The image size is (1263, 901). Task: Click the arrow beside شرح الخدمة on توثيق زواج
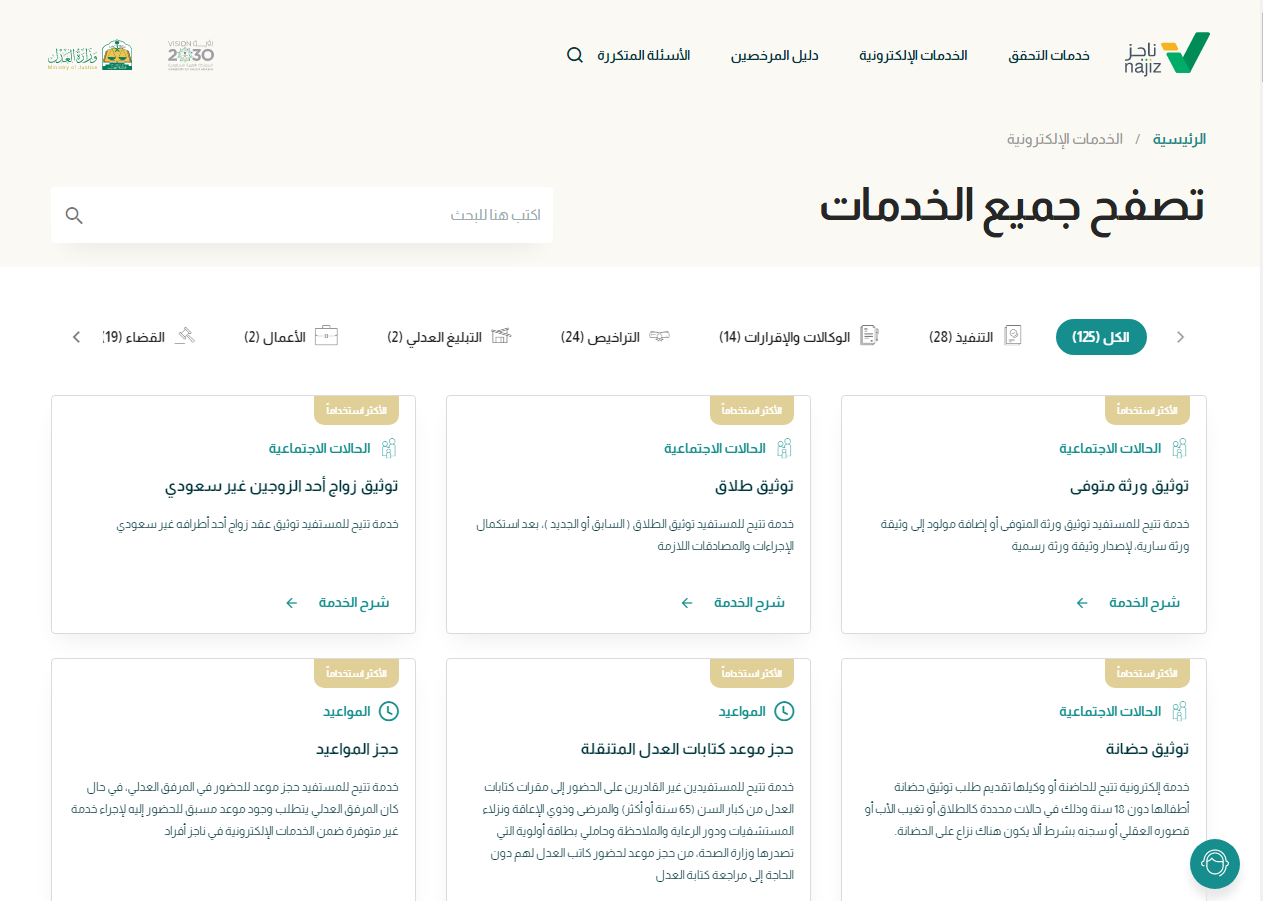coord(292,603)
